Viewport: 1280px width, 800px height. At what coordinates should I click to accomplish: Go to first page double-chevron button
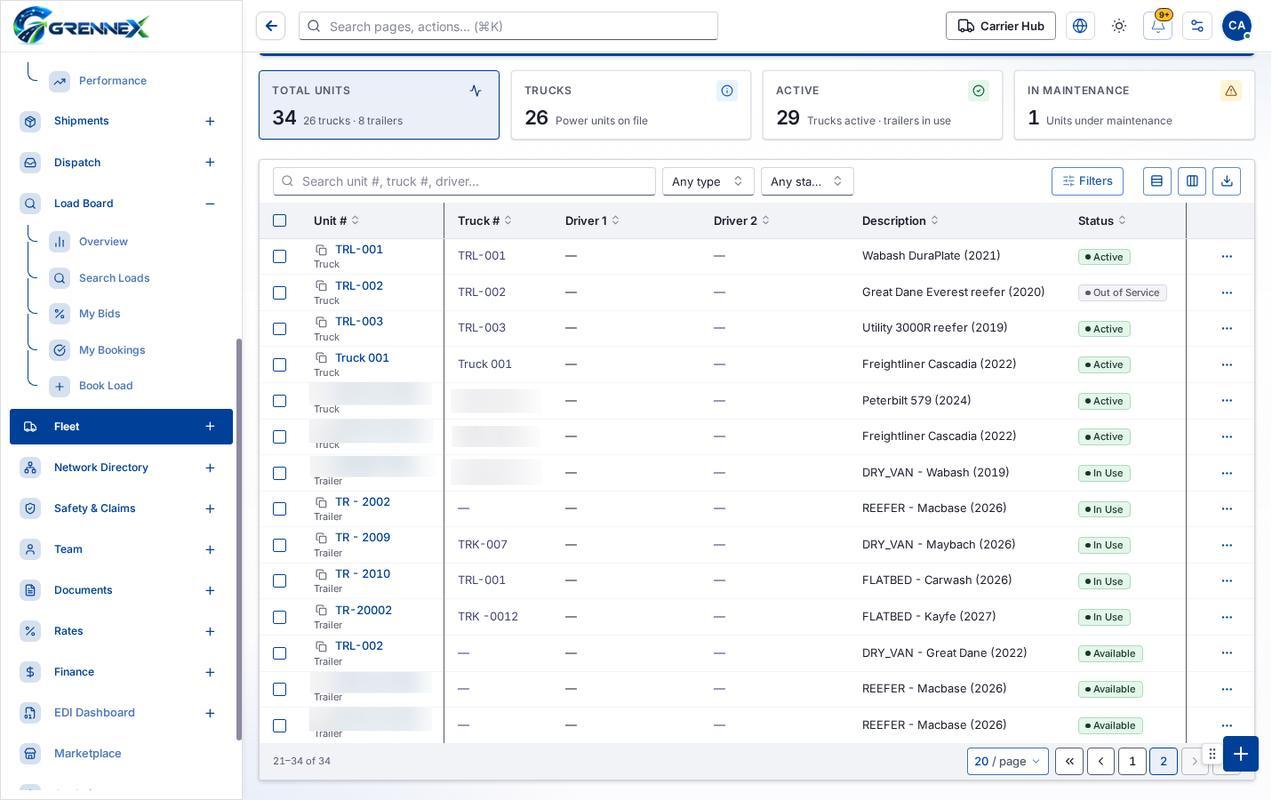[1069, 762]
